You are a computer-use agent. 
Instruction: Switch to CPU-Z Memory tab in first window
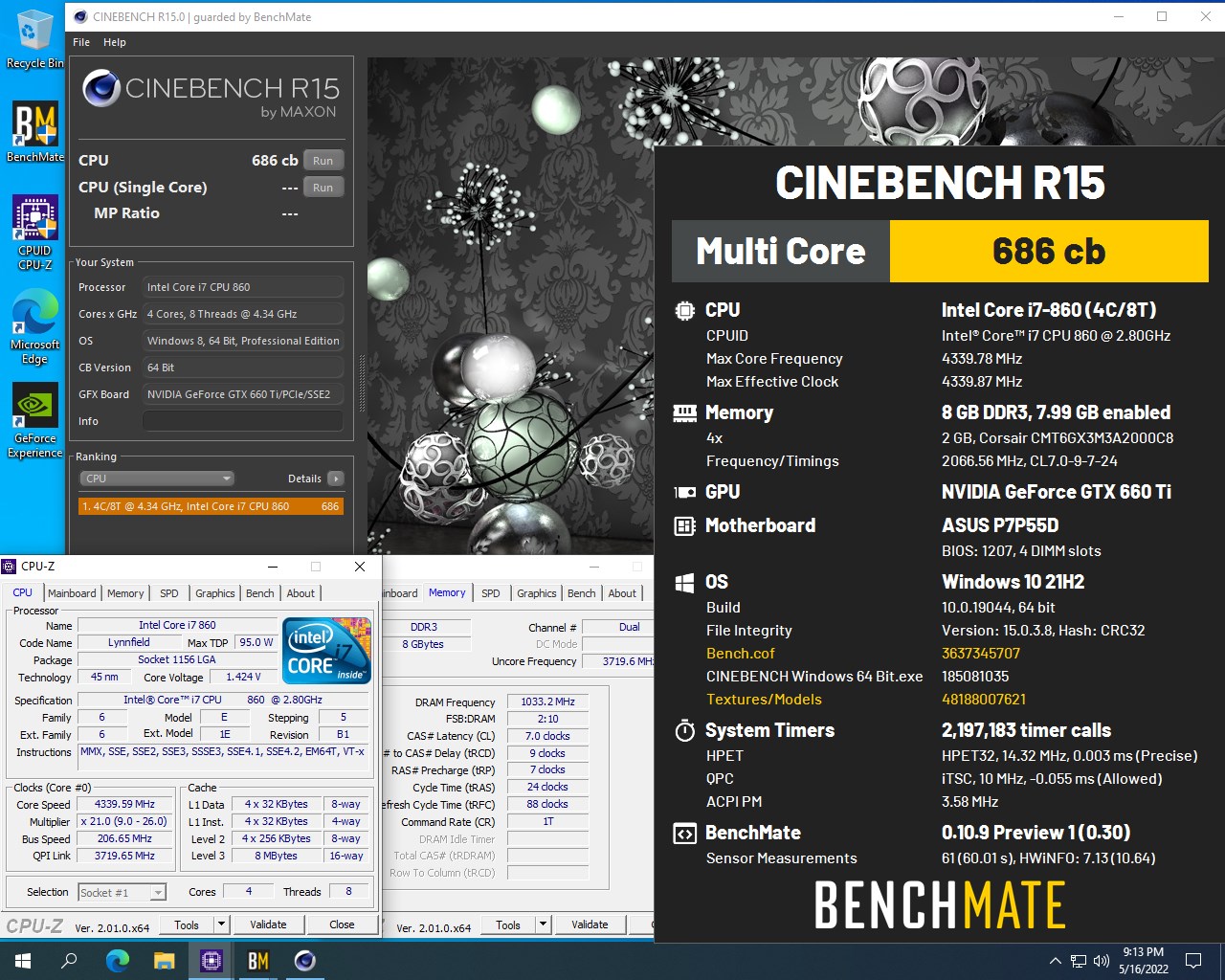(x=125, y=593)
